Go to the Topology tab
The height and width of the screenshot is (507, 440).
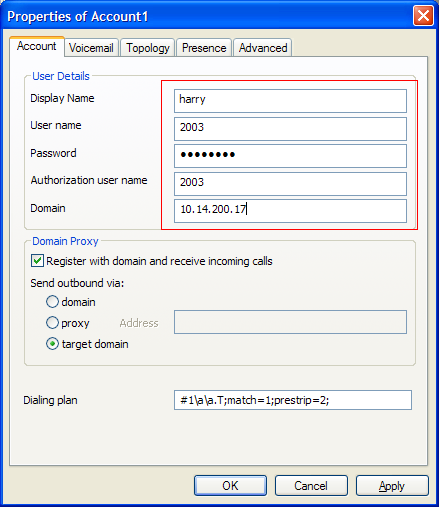tap(148, 48)
